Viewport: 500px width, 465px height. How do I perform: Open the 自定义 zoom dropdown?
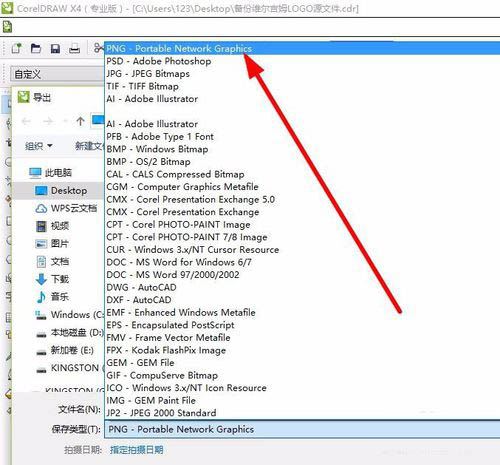pyautogui.click(x=57, y=74)
